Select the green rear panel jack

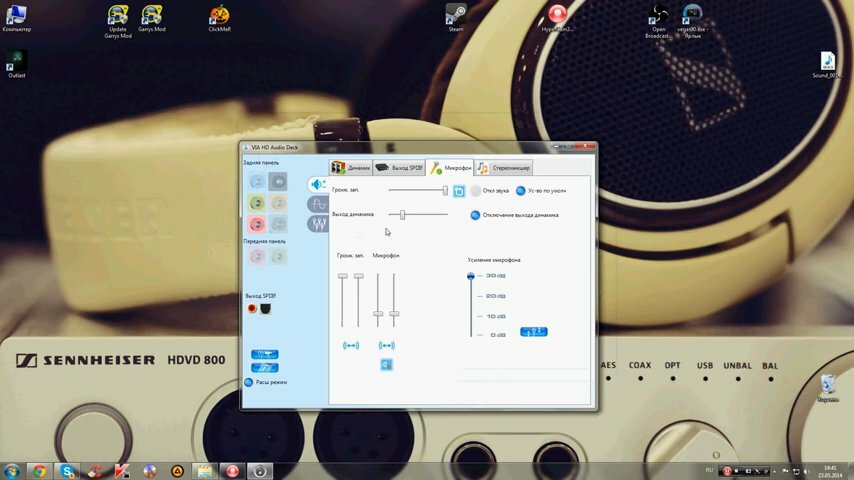pyautogui.click(x=257, y=203)
